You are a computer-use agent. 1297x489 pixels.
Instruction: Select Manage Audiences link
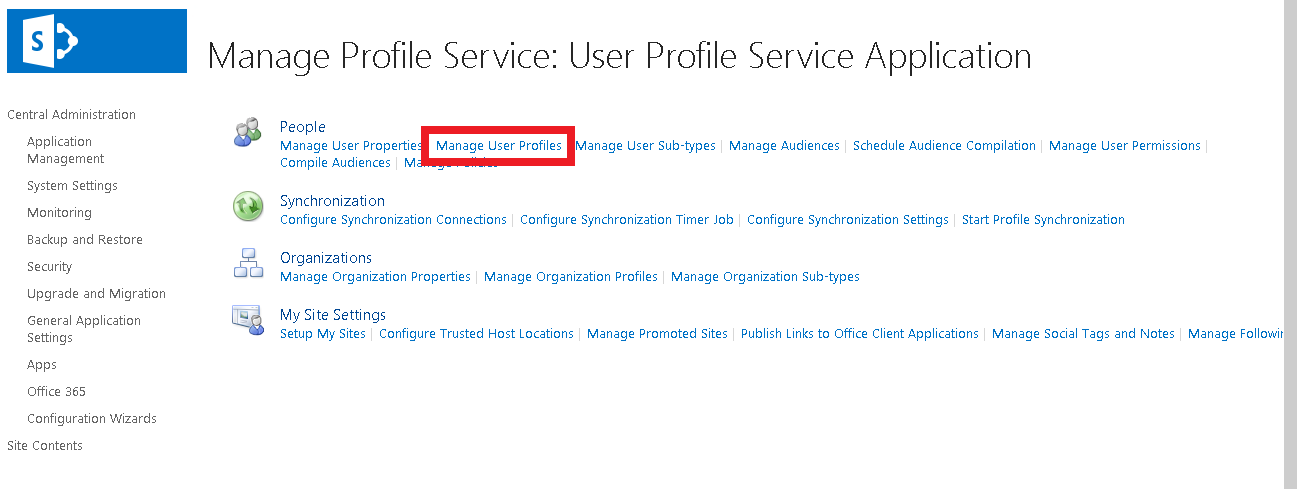pos(784,146)
